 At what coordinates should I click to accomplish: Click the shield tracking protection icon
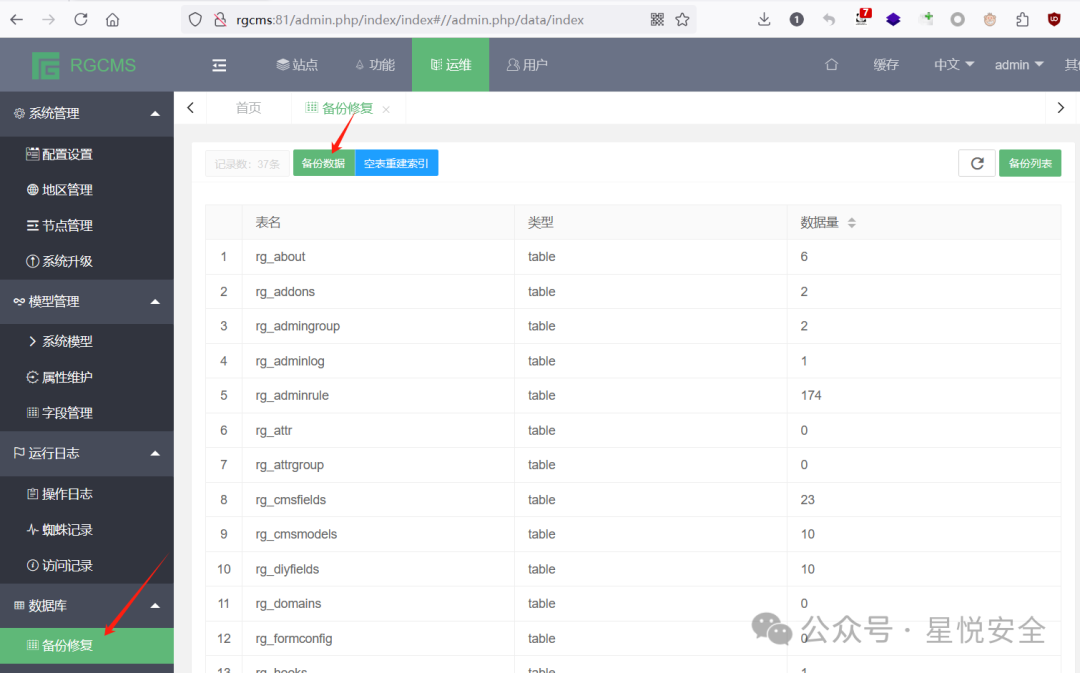point(195,19)
